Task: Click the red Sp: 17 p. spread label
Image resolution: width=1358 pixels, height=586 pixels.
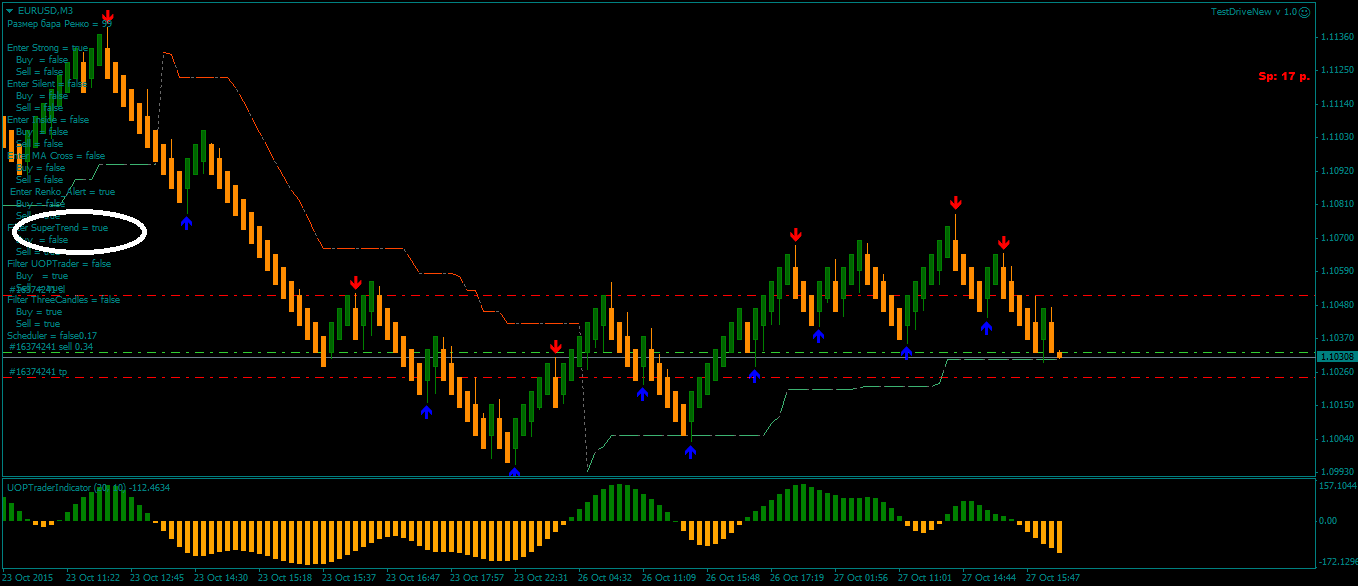Action: [1284, 76]
